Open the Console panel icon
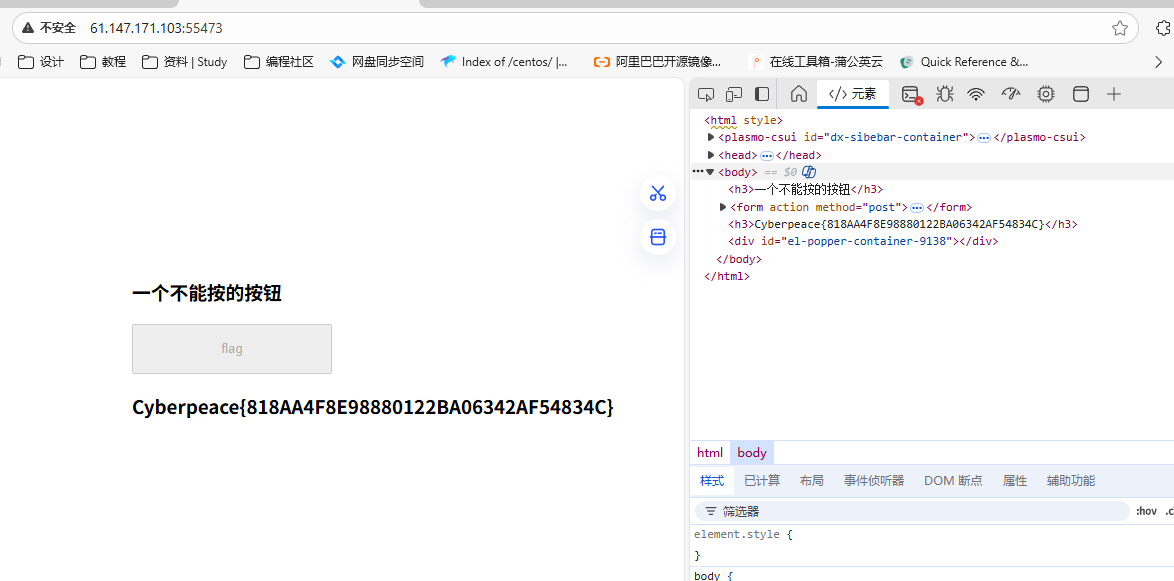1174x581 pixels. [911, 94]
